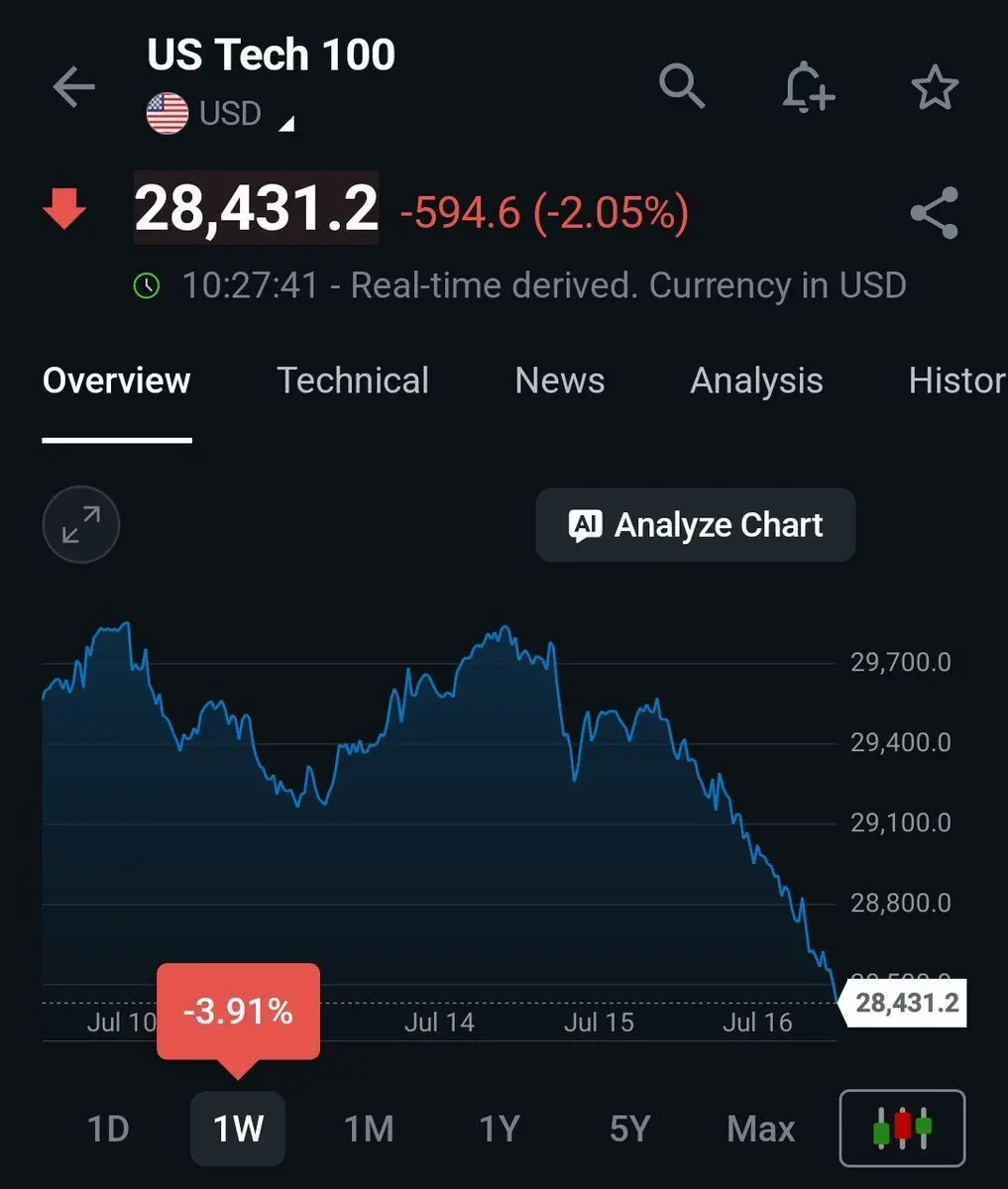
Task: Switch to the News tab
Action: [560, 380]
